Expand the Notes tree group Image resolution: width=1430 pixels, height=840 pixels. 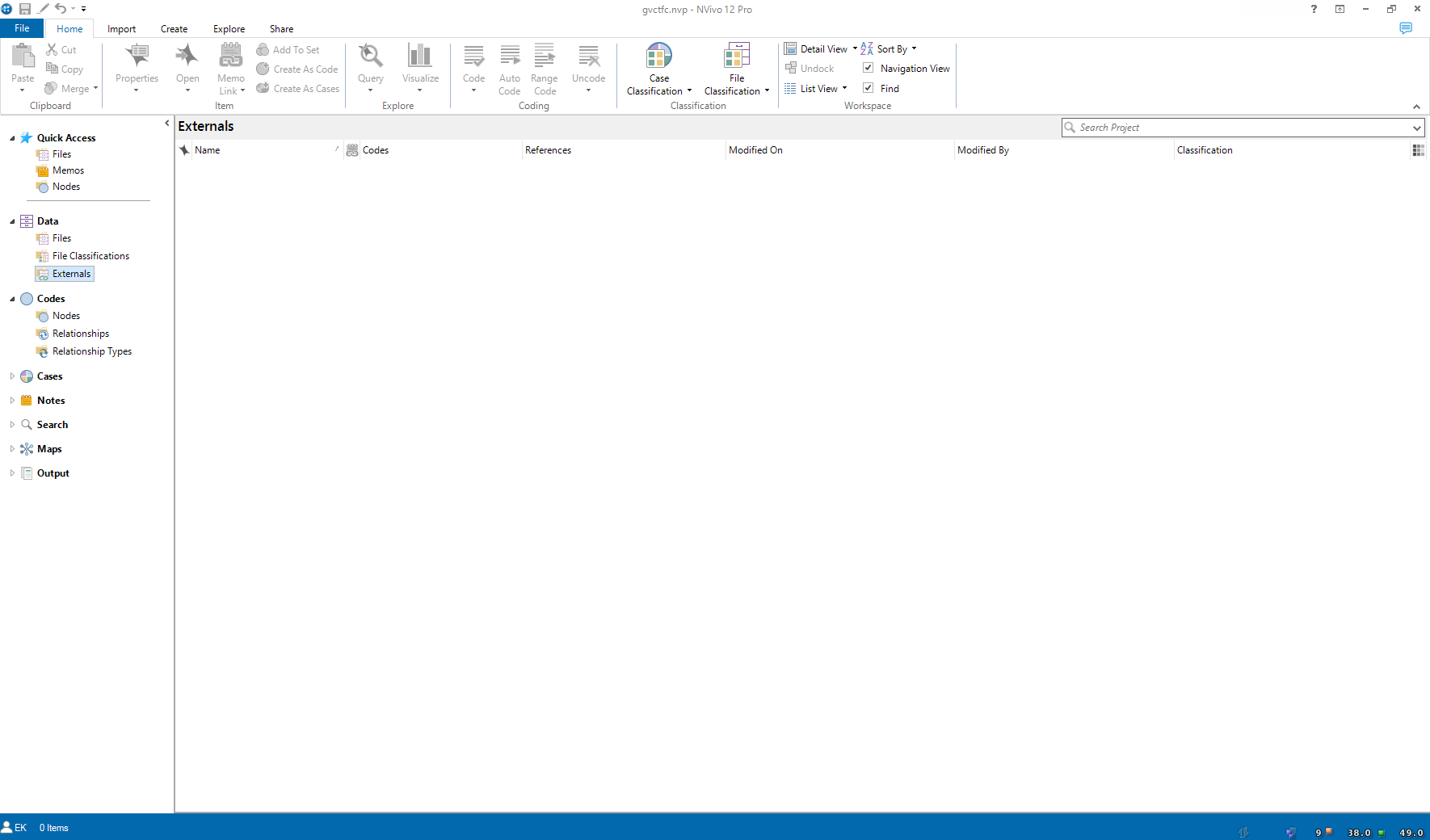pyautogui.click(x=12, y=401)
